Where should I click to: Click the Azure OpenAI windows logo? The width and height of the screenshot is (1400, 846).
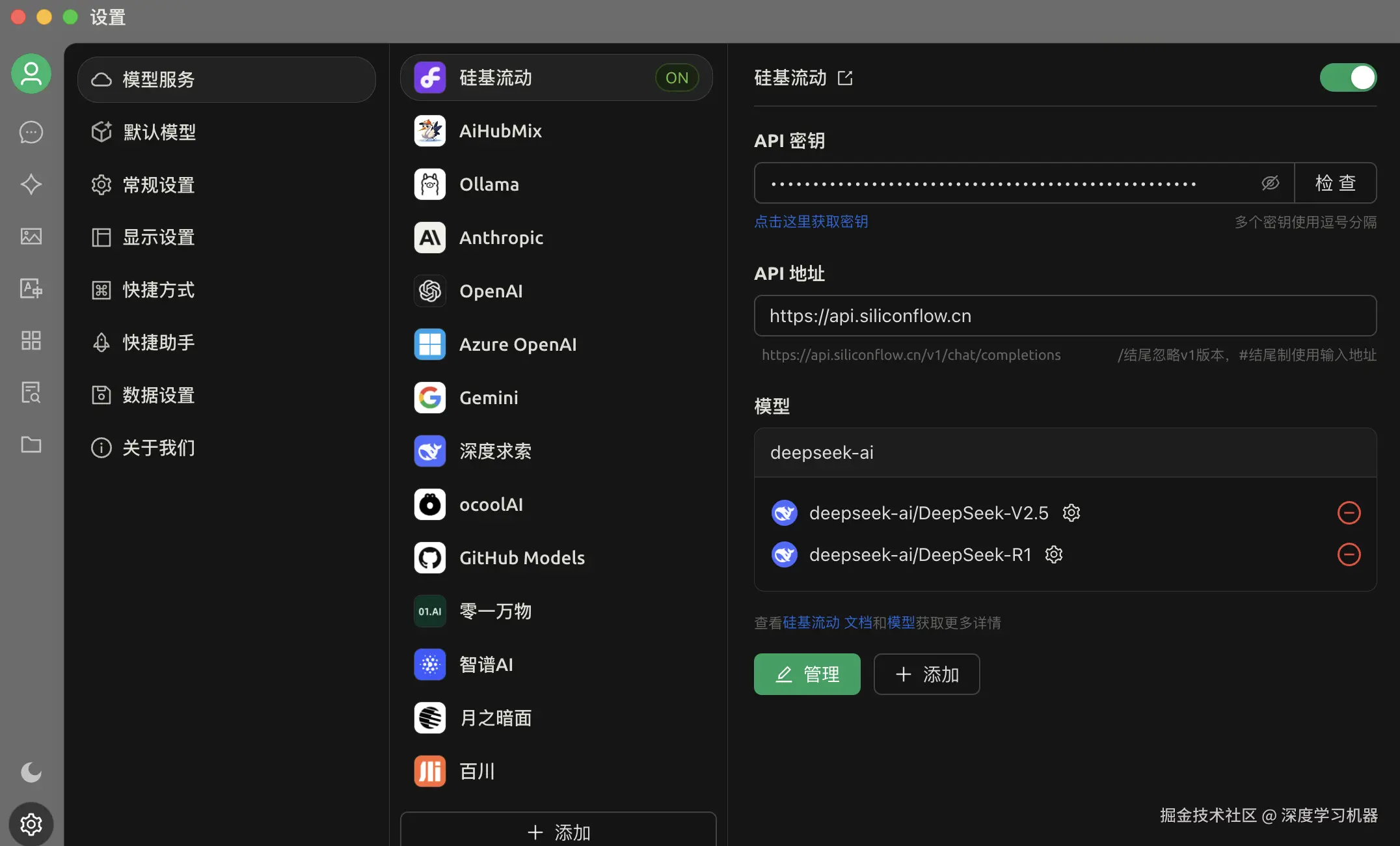point(430,344)
